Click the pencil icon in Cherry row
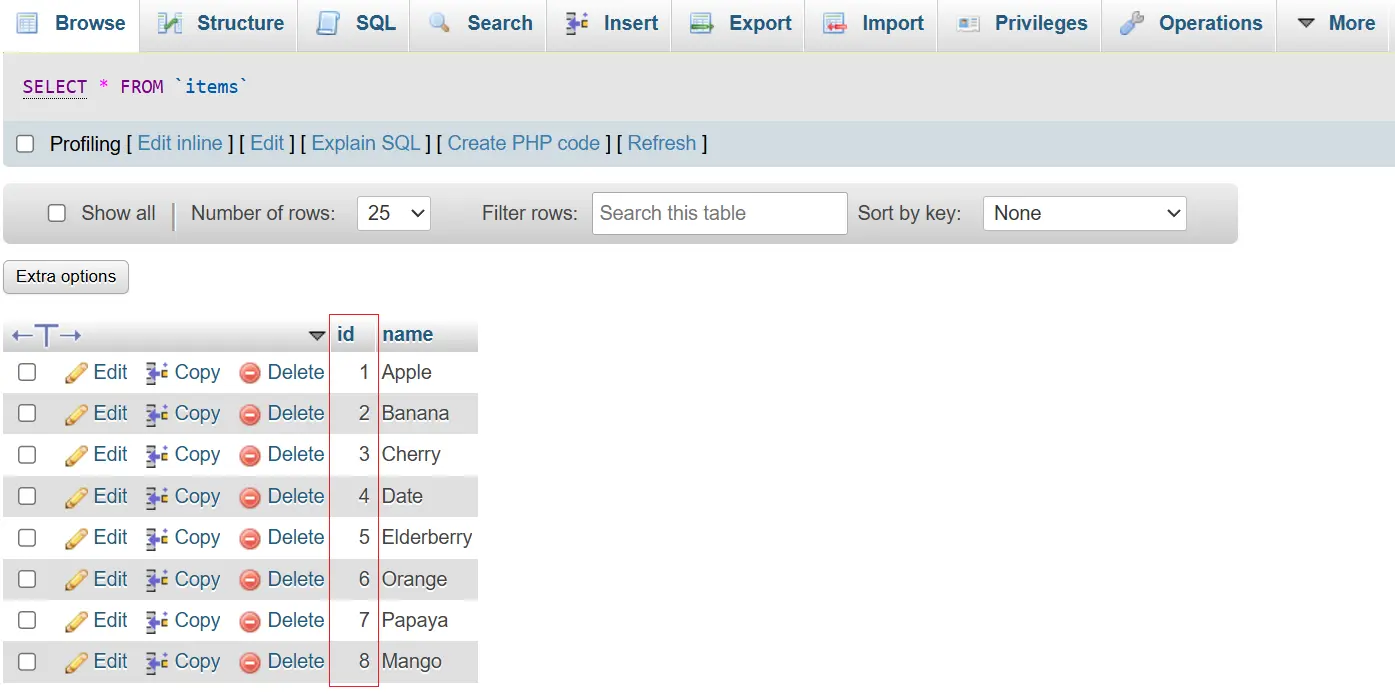The height and width of the screenshot is (699, 1395). click(x=76, y=455)
